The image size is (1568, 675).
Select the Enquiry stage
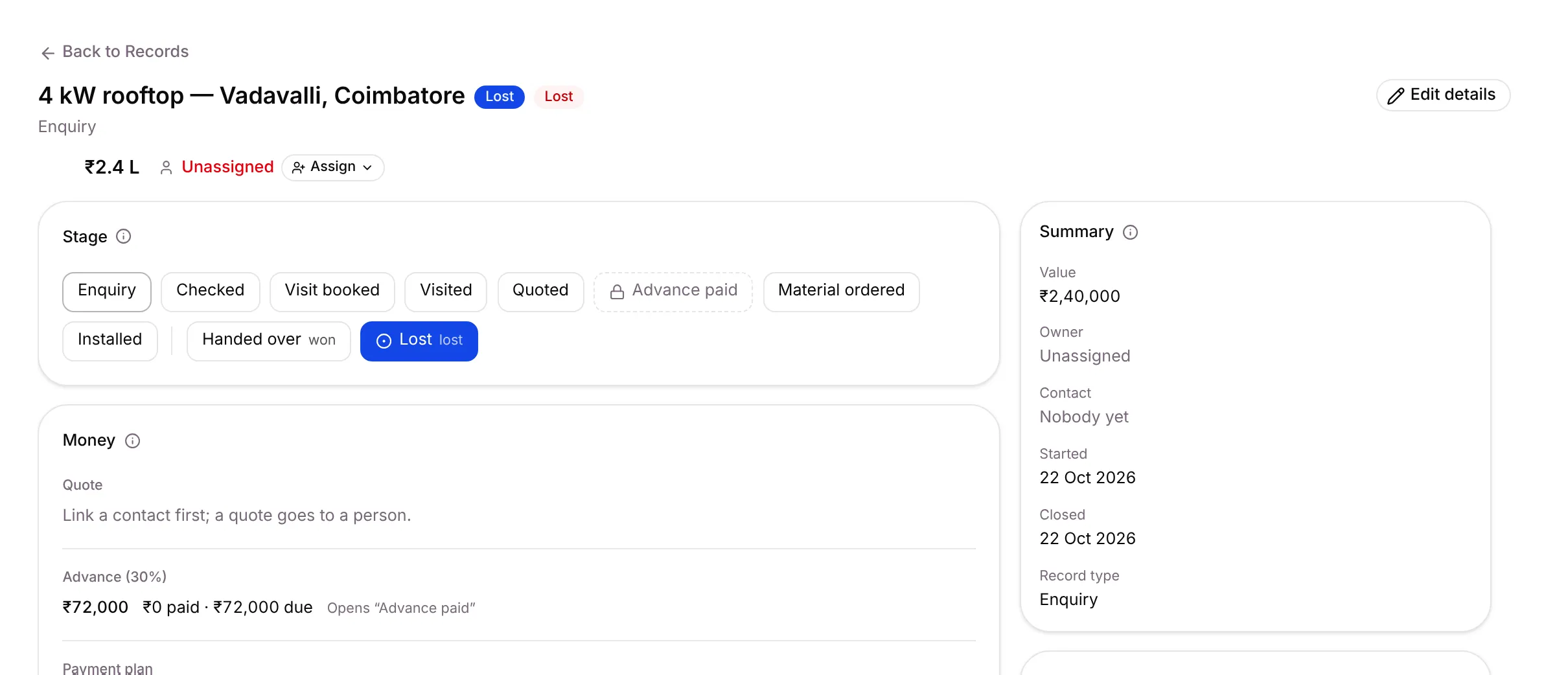pyautogui.click(x=107, y=292)
